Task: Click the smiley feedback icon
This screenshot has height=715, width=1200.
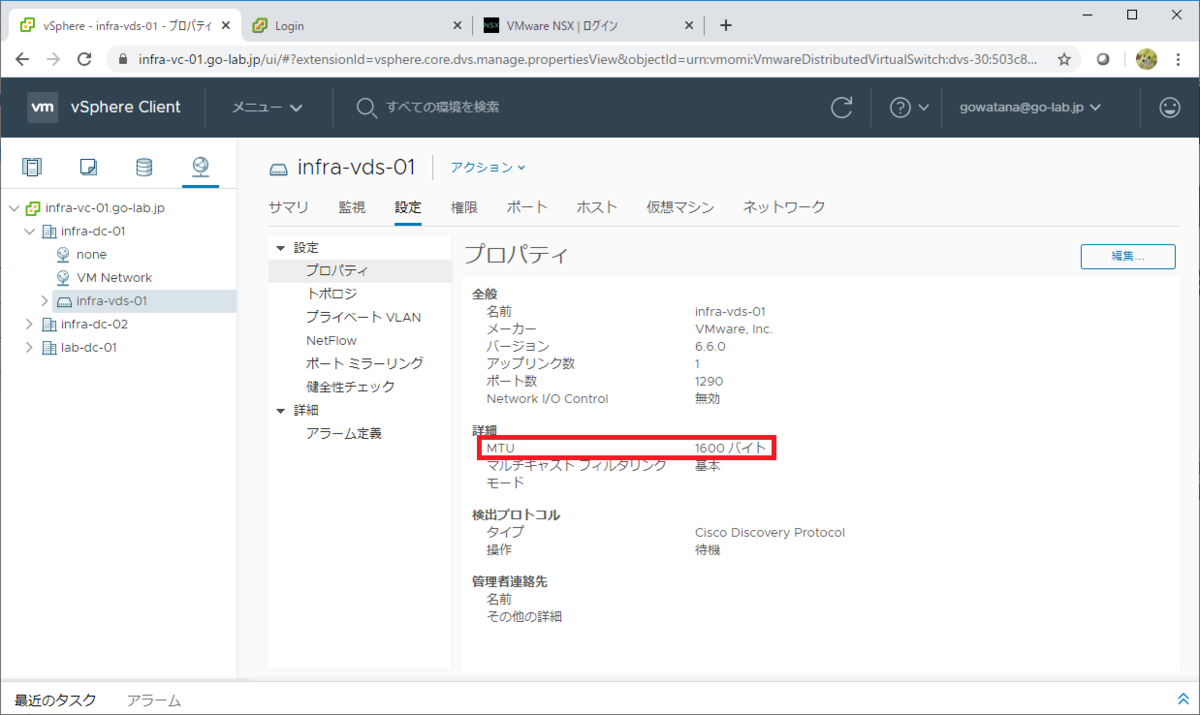Action: click(1170, 107)
